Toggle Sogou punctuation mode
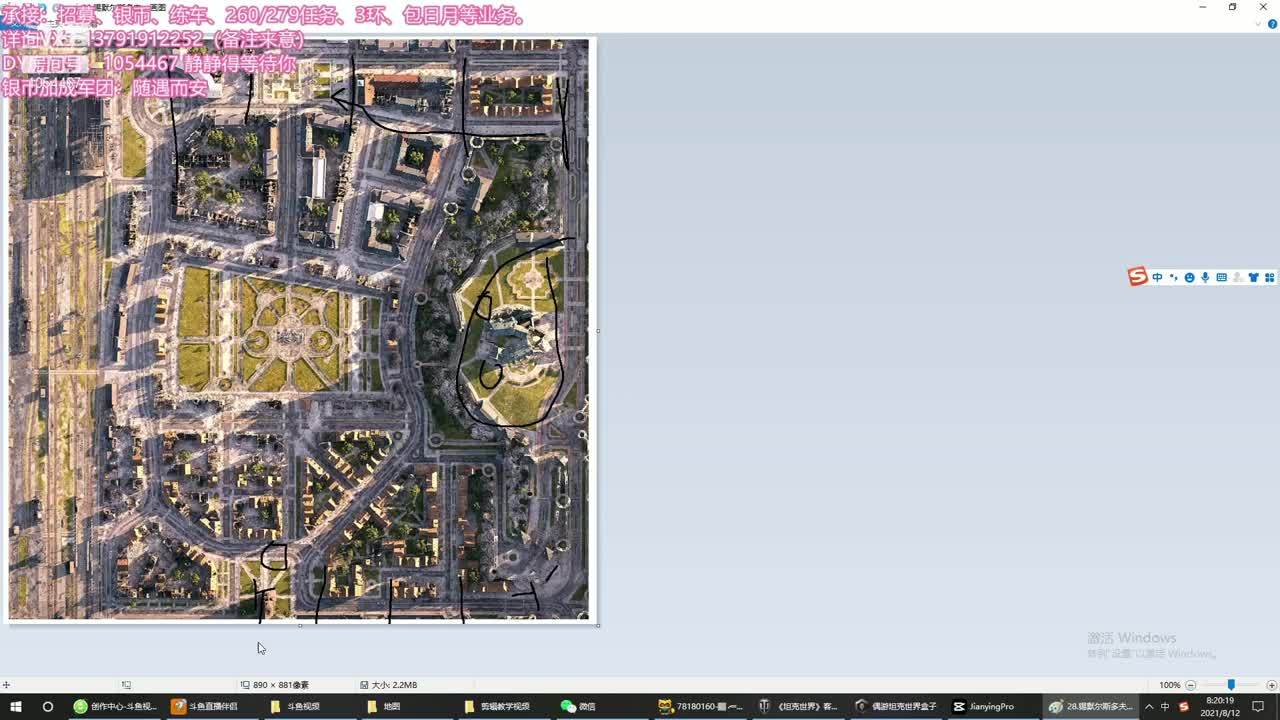The width and height of the screenshot is (1280, 720). [x=1173, y=278]
